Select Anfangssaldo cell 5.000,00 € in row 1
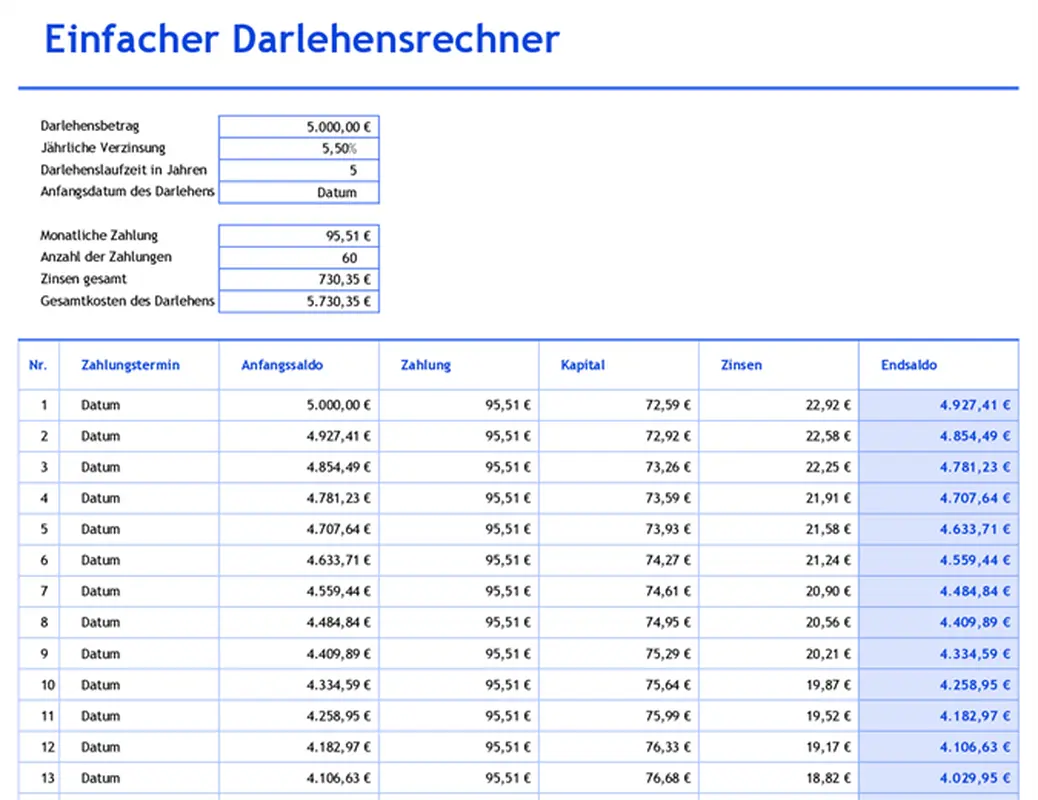This screenshot has width=1038, height=800. click(x=299, y=405)
